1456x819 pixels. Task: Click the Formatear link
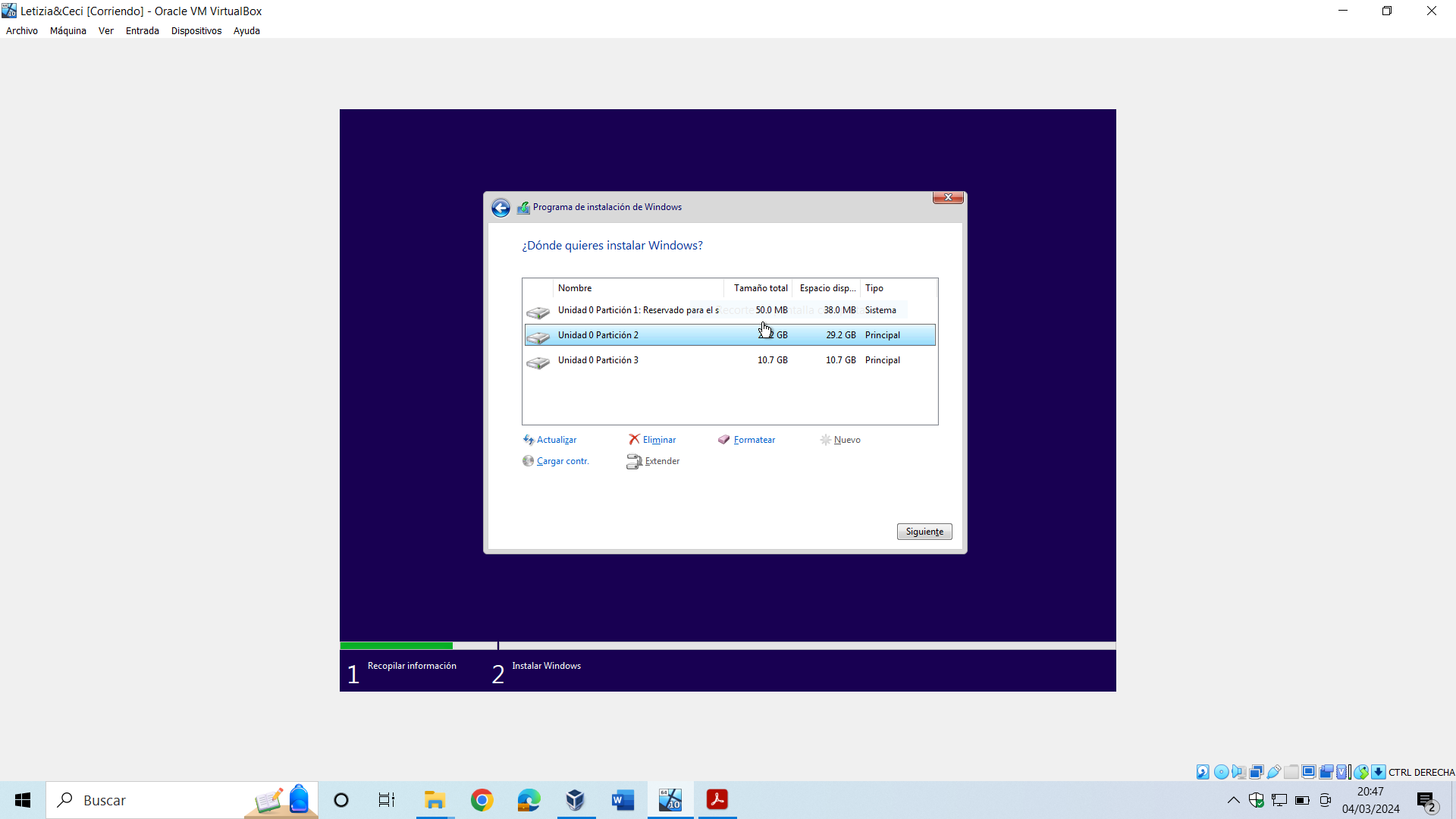754,440
